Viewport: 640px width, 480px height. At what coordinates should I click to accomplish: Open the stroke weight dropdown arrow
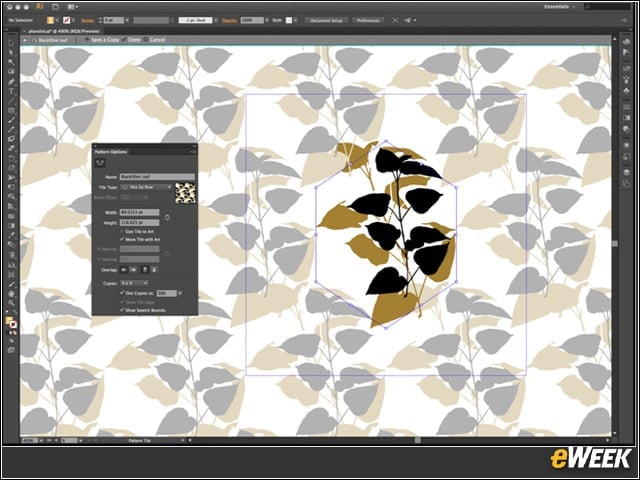click(127, 20)
